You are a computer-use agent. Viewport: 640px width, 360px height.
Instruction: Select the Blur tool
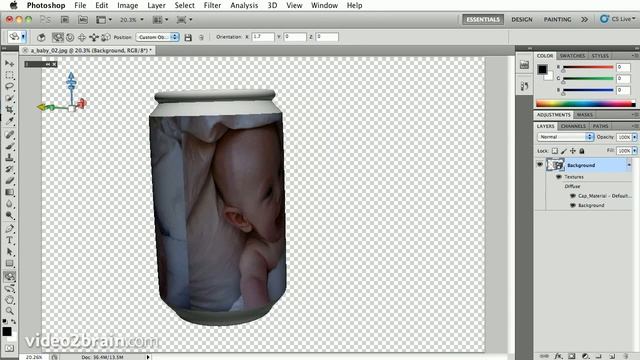(9, 204)
